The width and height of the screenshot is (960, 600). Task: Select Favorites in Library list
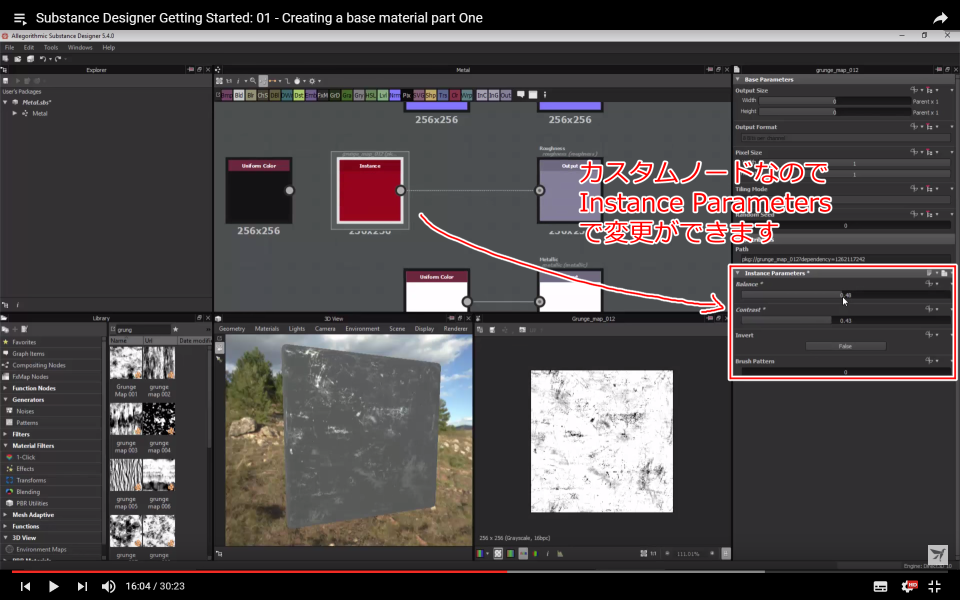24,342
